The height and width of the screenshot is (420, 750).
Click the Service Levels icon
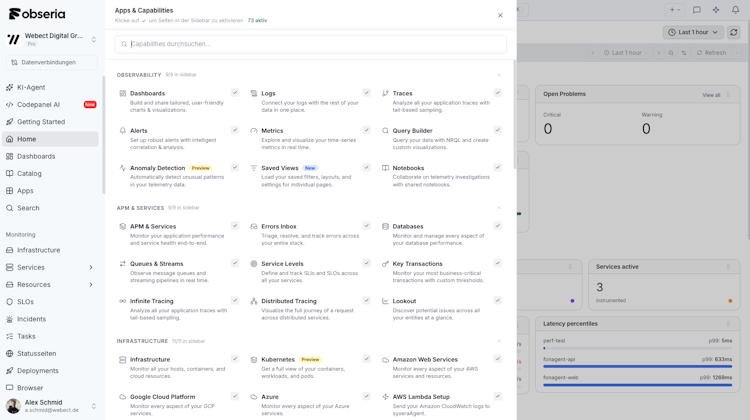coord(254,264)
